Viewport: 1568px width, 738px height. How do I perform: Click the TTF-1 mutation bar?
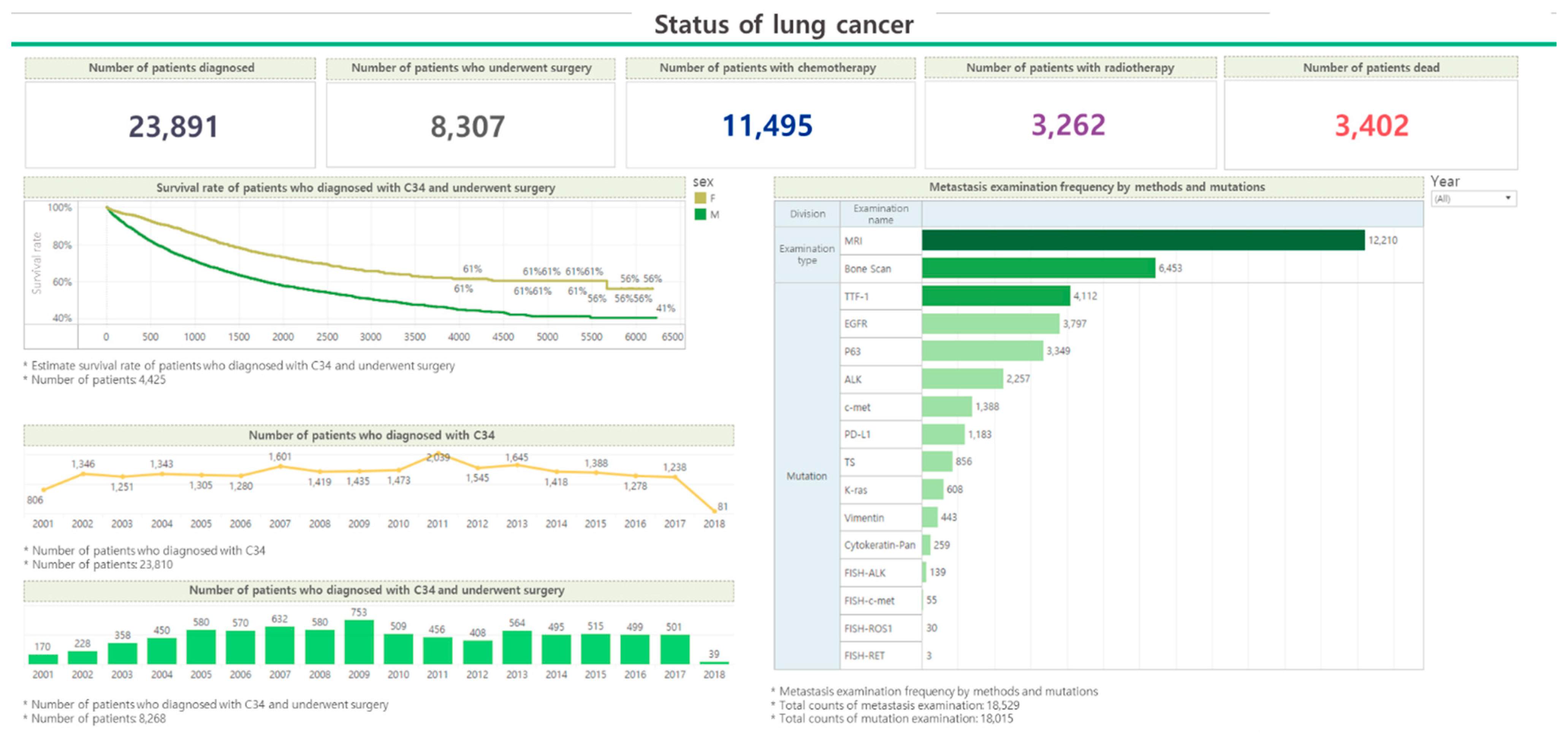click(995, 296)
